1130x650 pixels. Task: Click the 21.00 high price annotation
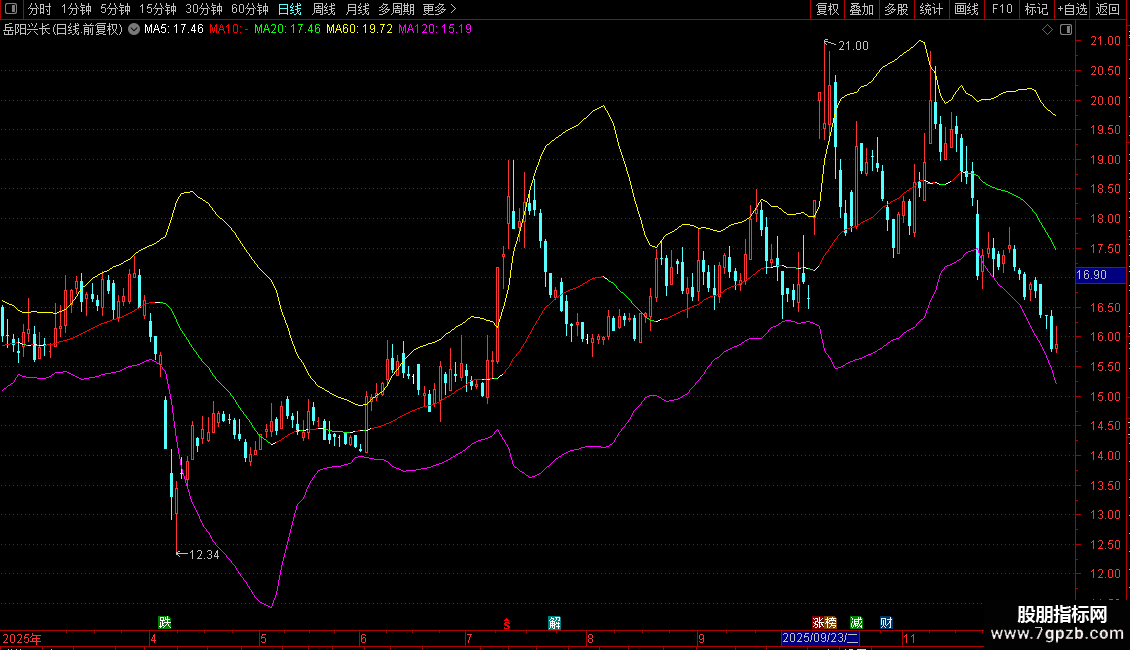(x=853, y=46)
